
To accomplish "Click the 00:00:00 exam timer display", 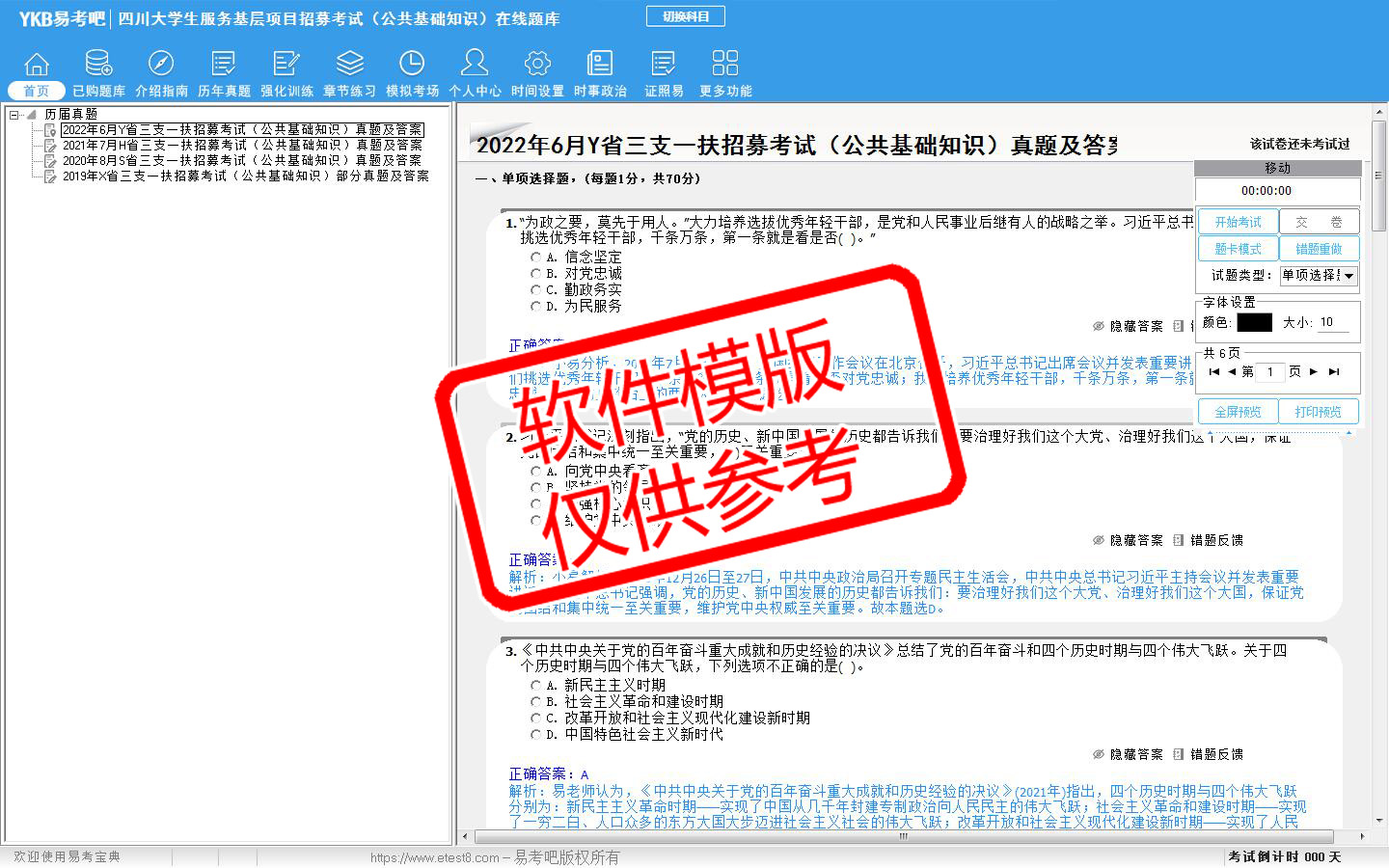I will tap(1266, 191).
